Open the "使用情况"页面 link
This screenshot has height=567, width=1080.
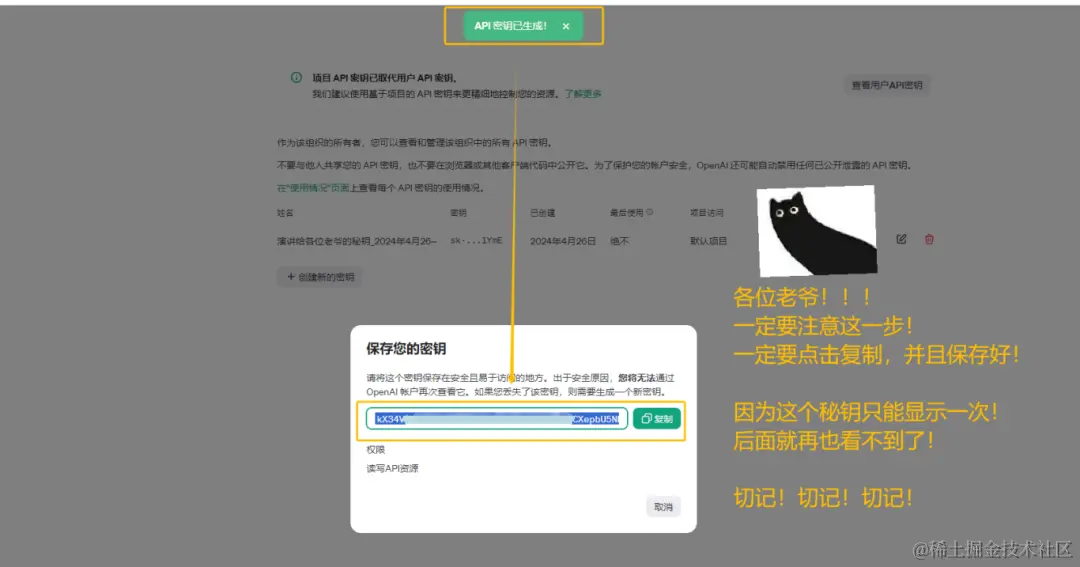point(313,187)
